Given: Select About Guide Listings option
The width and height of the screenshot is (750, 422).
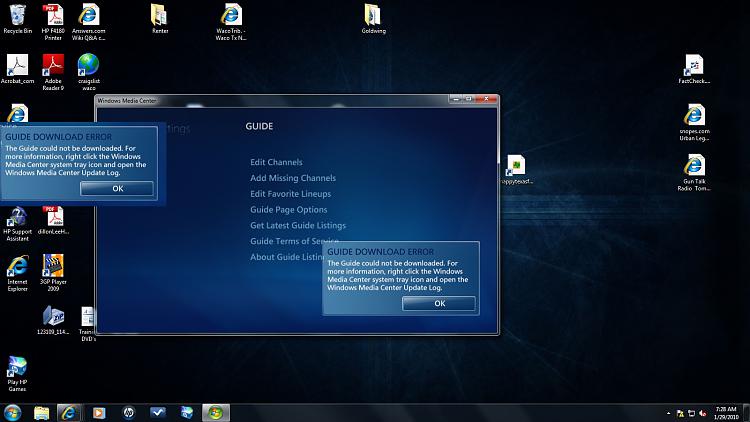Looking at the screenshot, I should point(287,257).
